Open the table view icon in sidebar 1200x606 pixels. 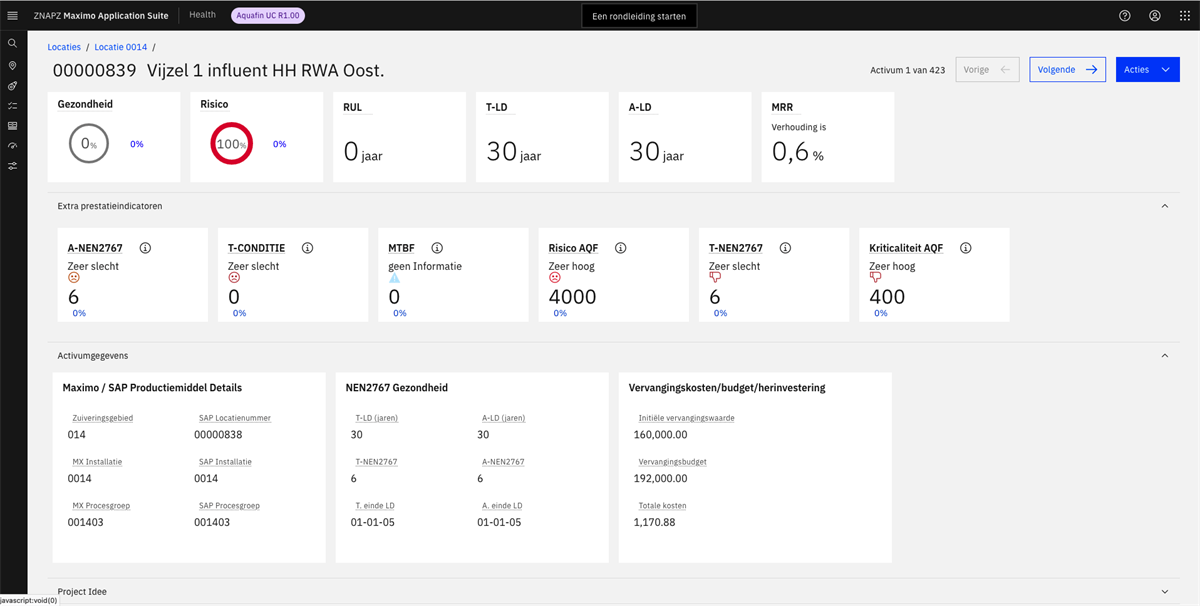pos(12,126)
